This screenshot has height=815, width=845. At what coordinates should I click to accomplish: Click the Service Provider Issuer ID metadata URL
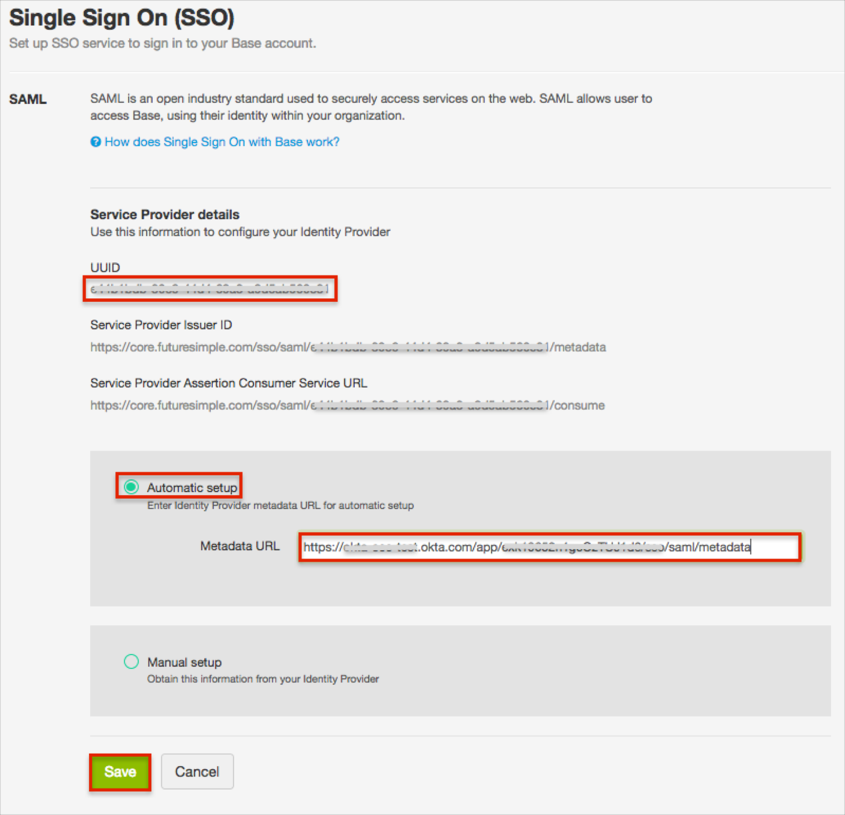click(x=347, y=347)
